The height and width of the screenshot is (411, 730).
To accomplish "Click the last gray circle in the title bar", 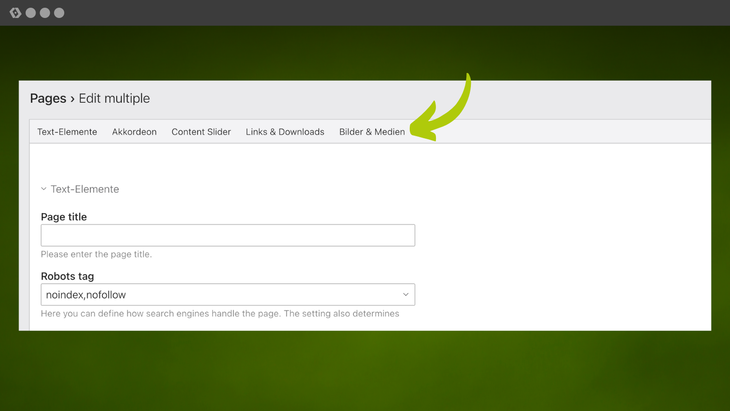I will click(59, 13).
